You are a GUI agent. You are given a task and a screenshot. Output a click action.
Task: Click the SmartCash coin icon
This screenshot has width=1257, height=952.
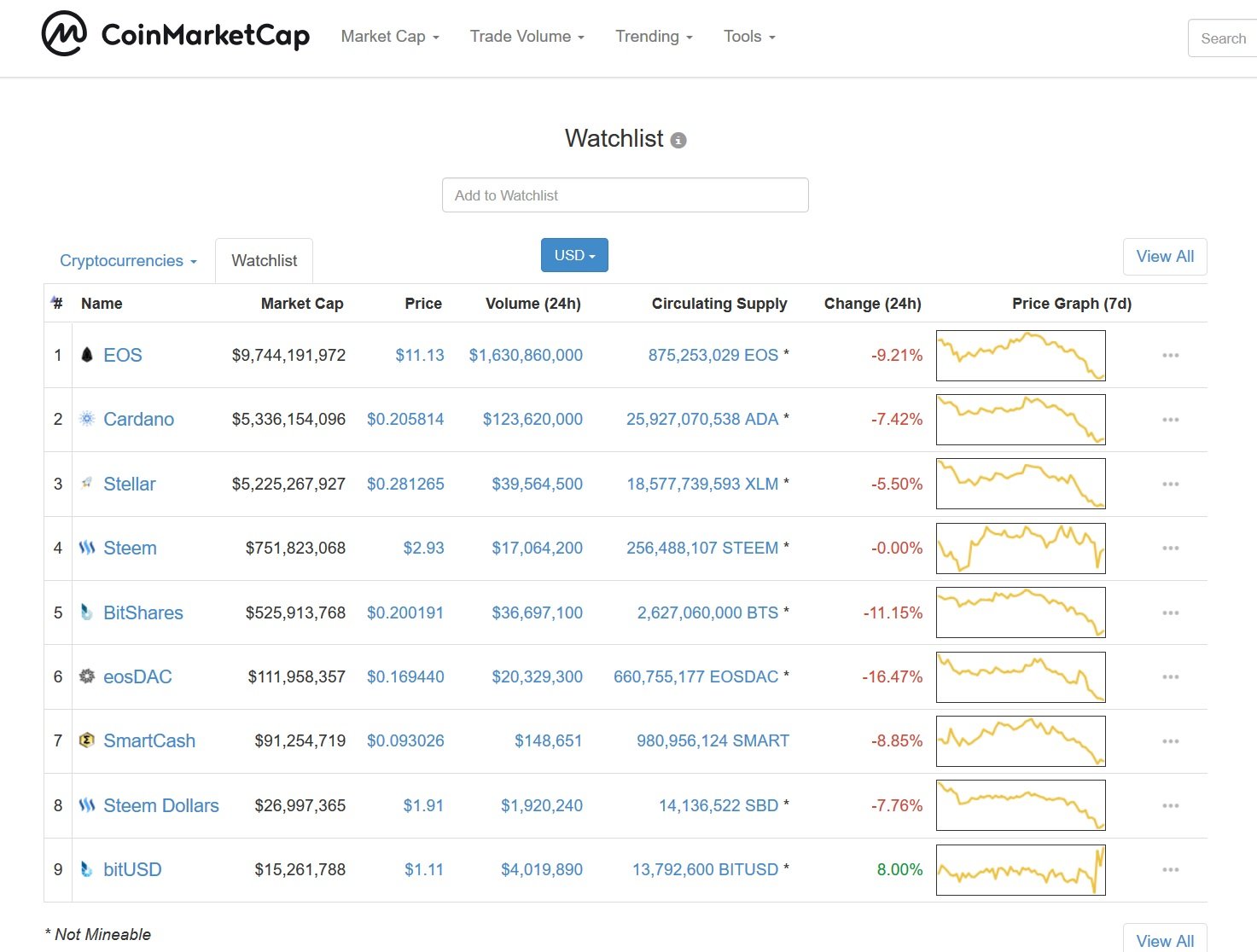coord(87,740)
